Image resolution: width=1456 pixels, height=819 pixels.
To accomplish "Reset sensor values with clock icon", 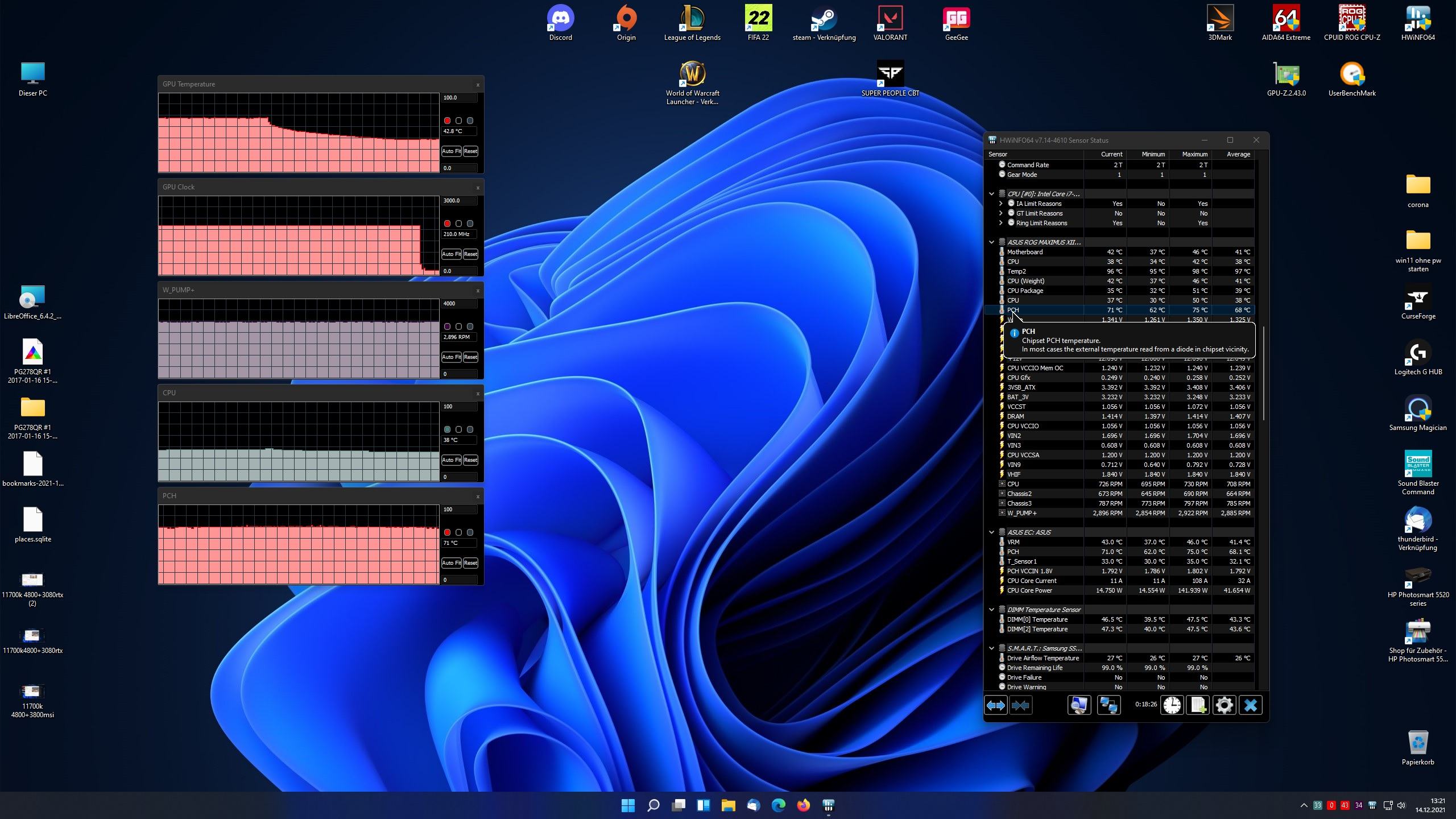I will click(x=1172, y=705).
